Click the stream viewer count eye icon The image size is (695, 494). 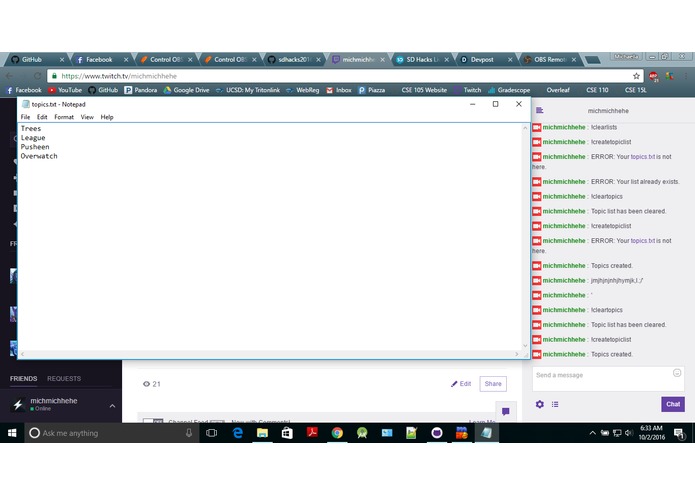pyautogui.click(x=146, y=384)
